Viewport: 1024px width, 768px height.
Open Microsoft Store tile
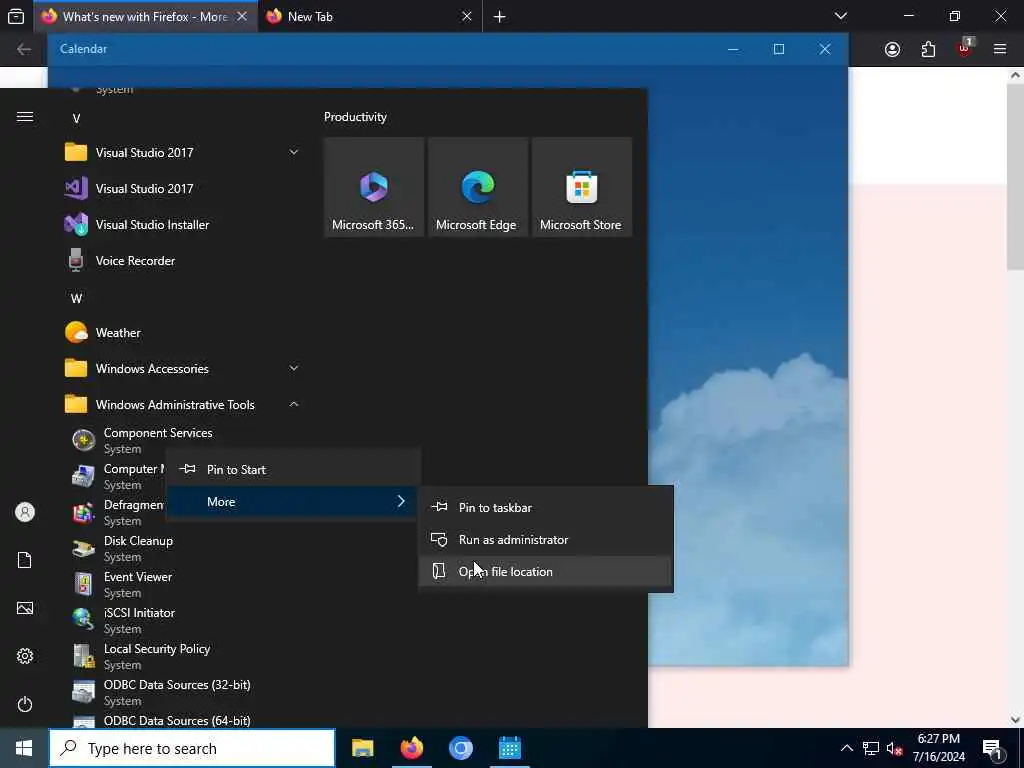(582, 187)
